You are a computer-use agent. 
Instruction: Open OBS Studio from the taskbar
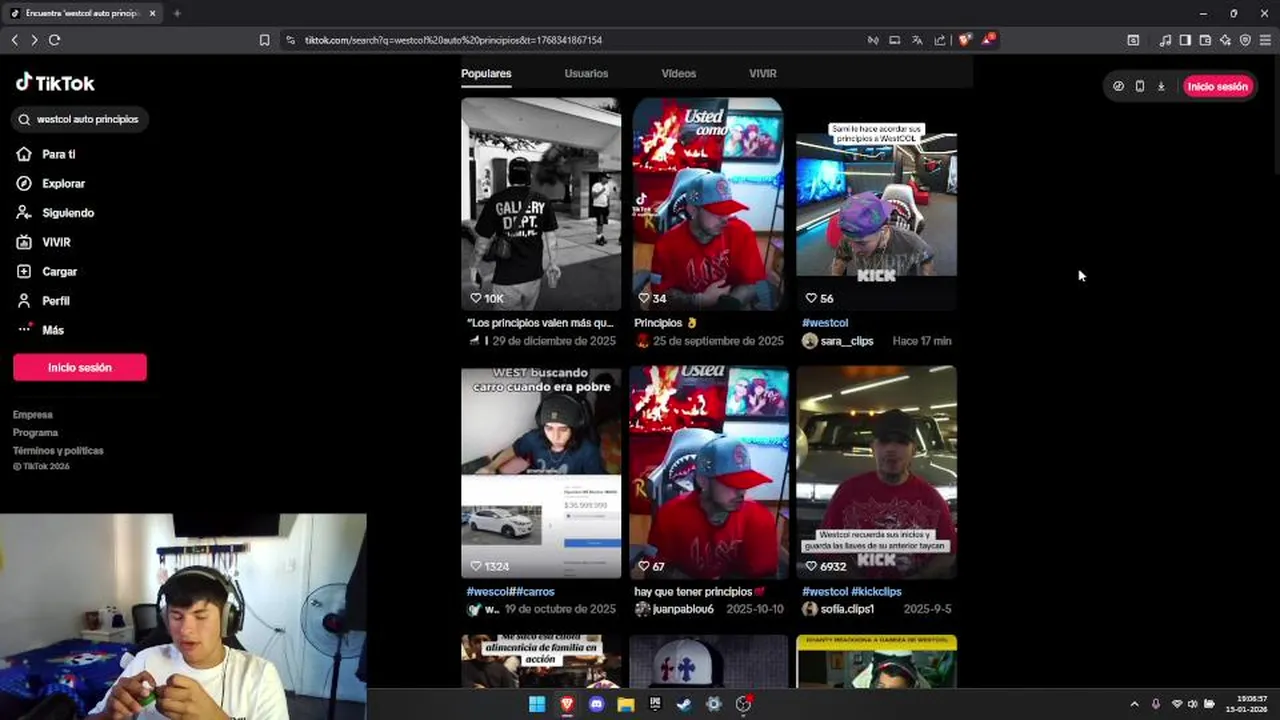[x=743, y=704]
